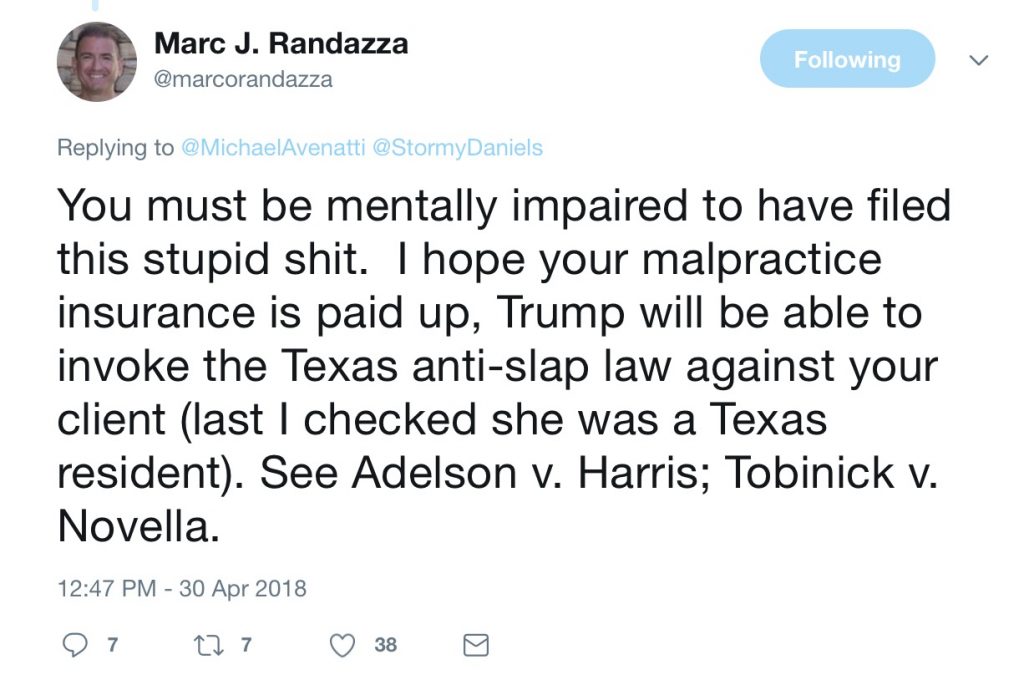Open Marc J. Randazza's profile photo
1024x695 pixels.
point(97,61)
